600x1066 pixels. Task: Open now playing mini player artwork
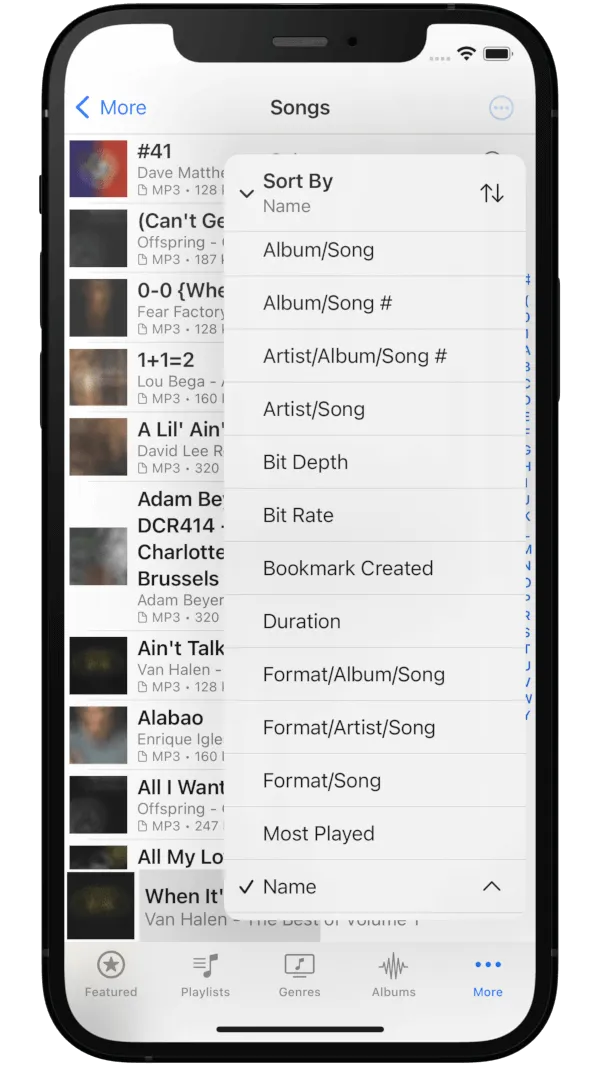tap(101, 906)
